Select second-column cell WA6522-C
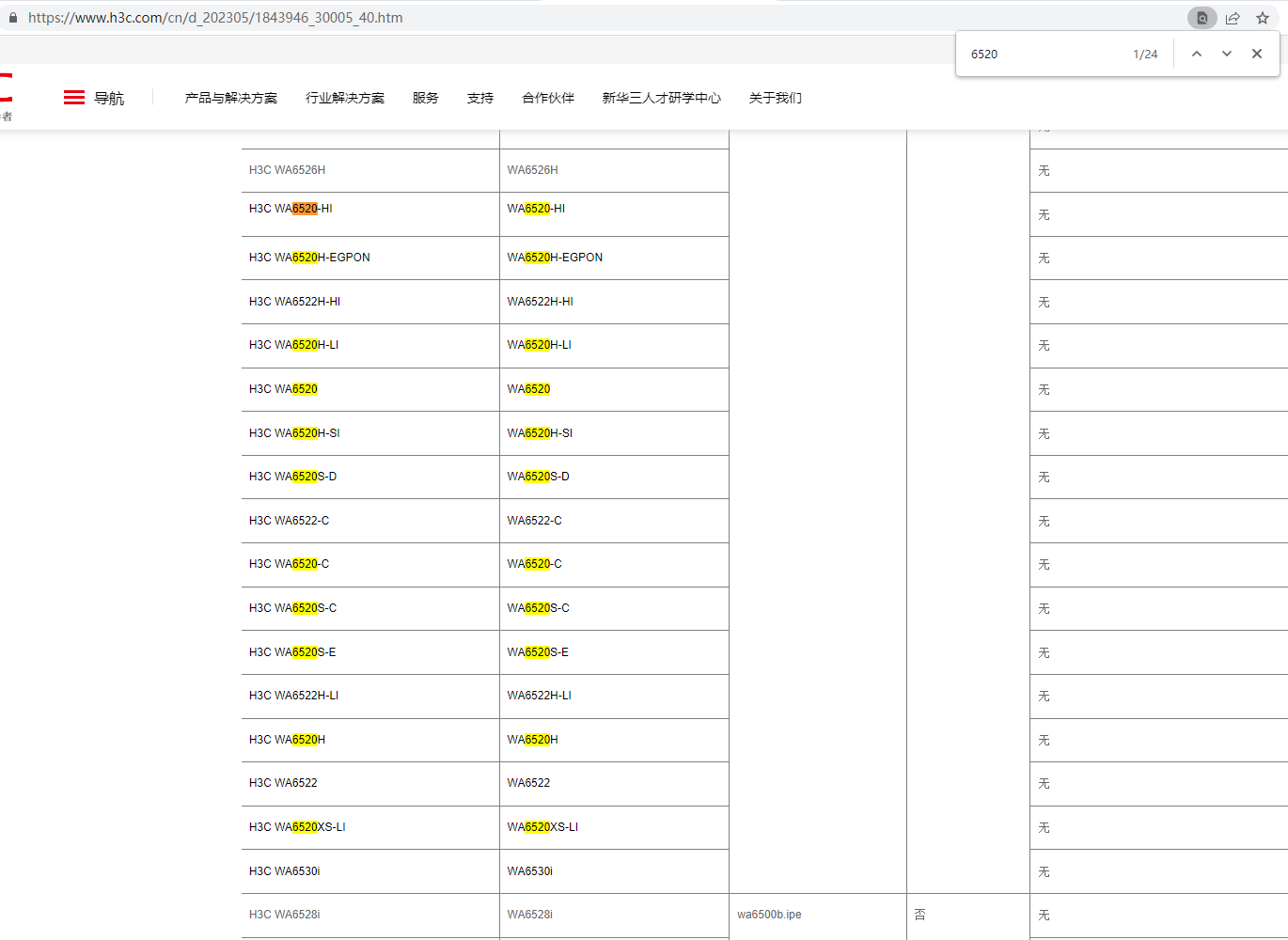The width and height of the screenshot is (1288, 940). tap(534, 521)
